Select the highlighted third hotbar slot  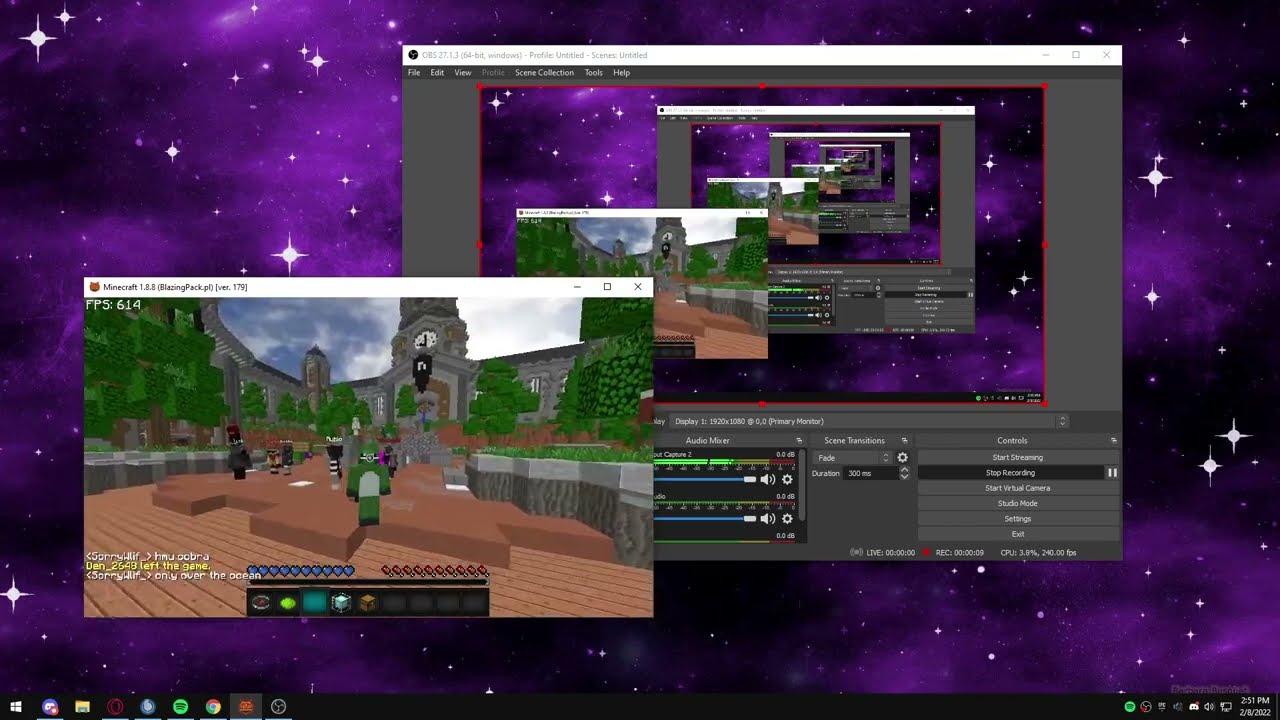(315, 602)
